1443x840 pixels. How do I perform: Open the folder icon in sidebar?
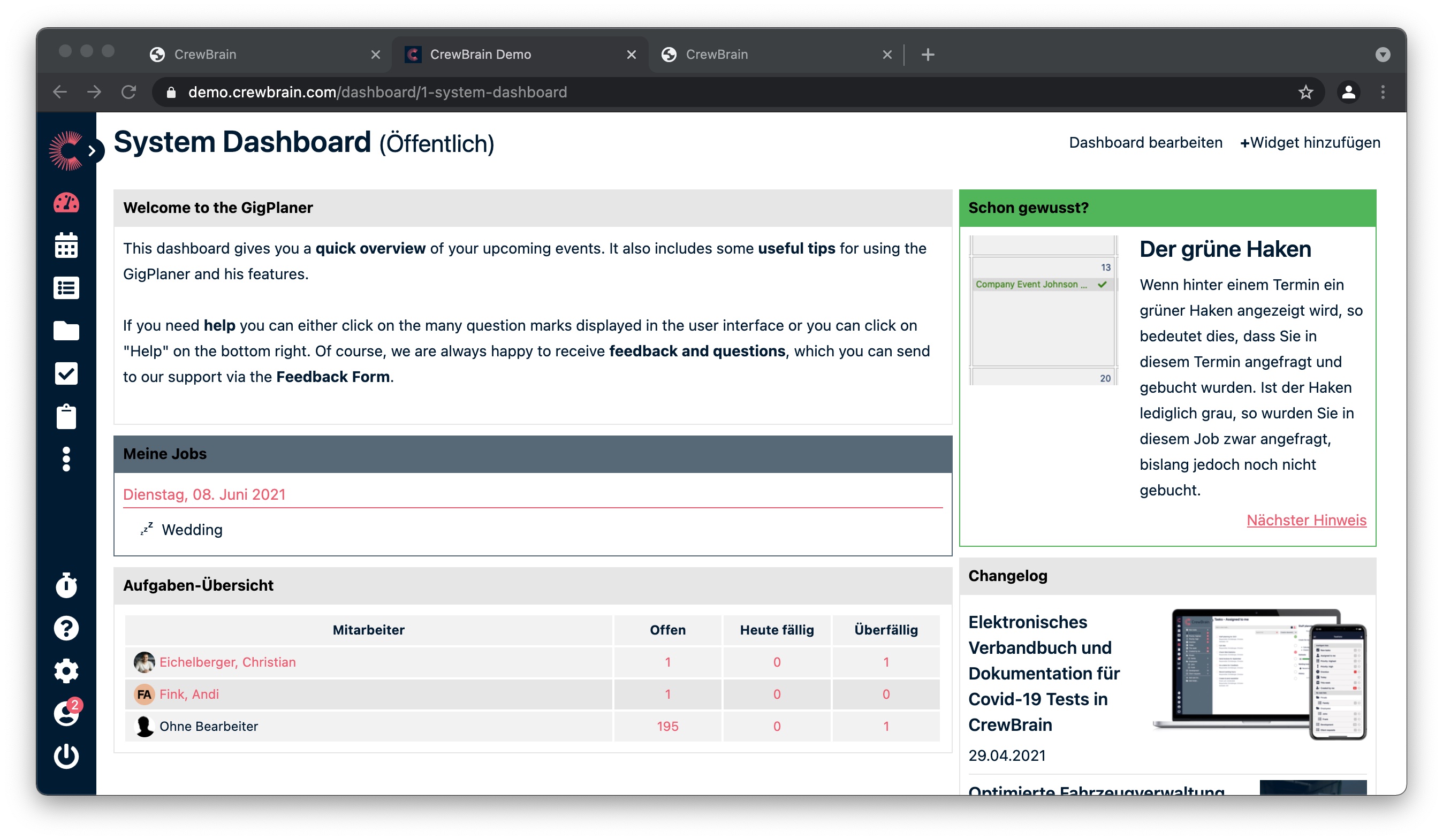click(x=66, y=331)
